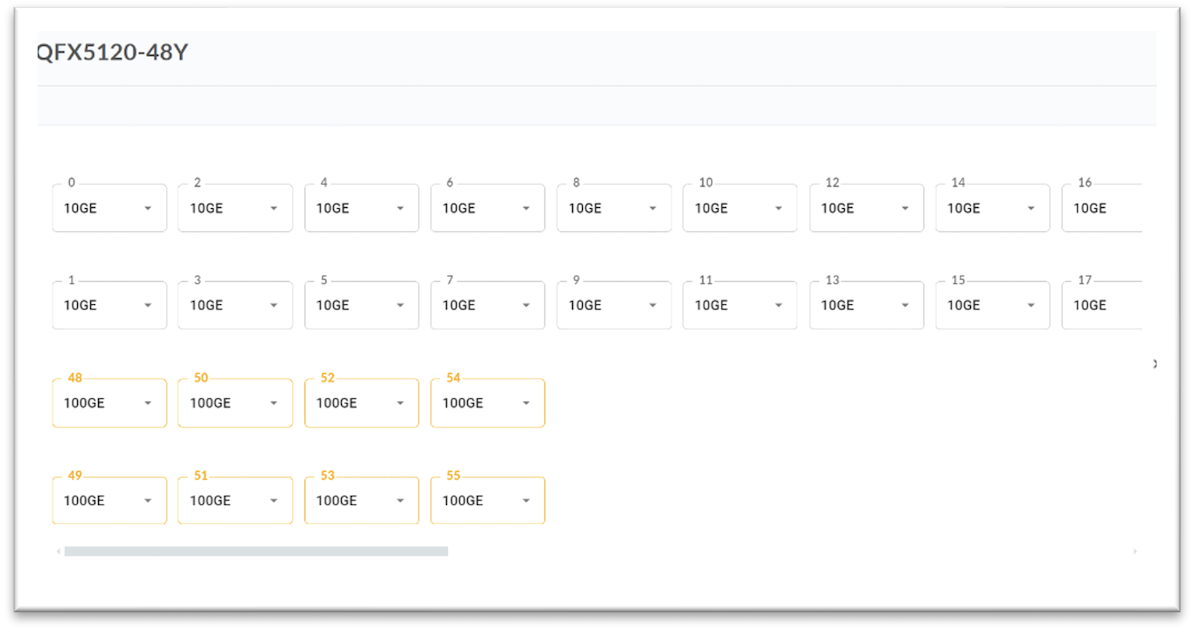Expand the port 11 speed selector
1200x638 pixels.
click(x=740, y=305)
